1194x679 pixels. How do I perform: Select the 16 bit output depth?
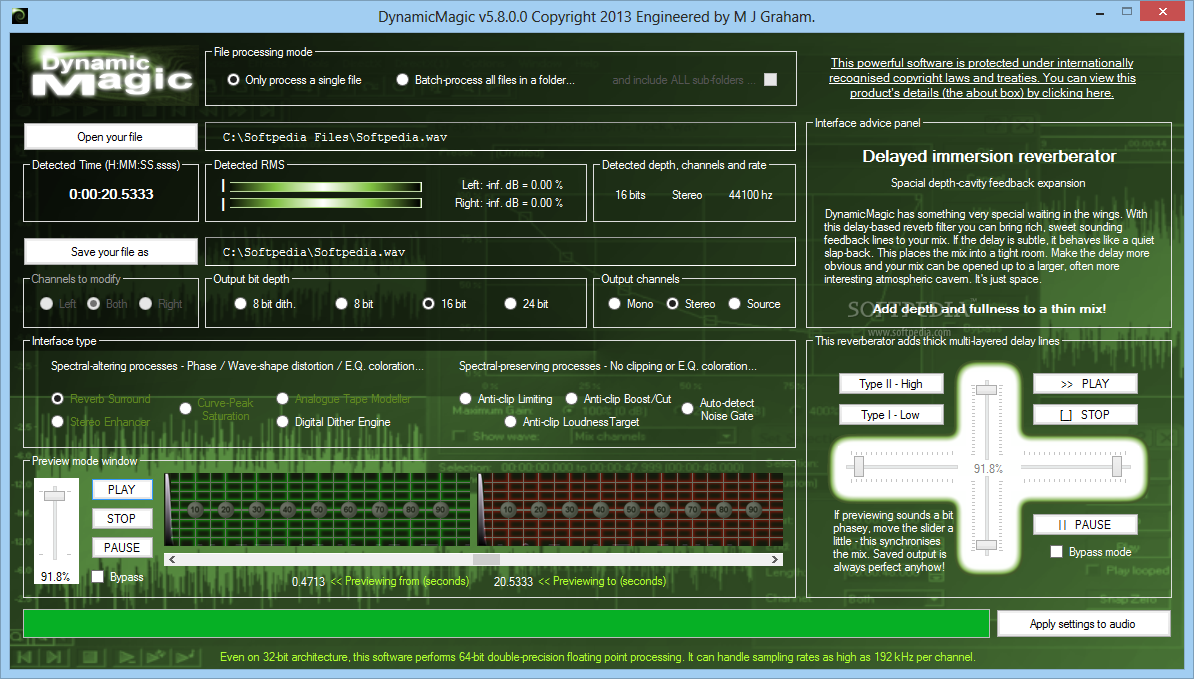[x=444, y=304]
